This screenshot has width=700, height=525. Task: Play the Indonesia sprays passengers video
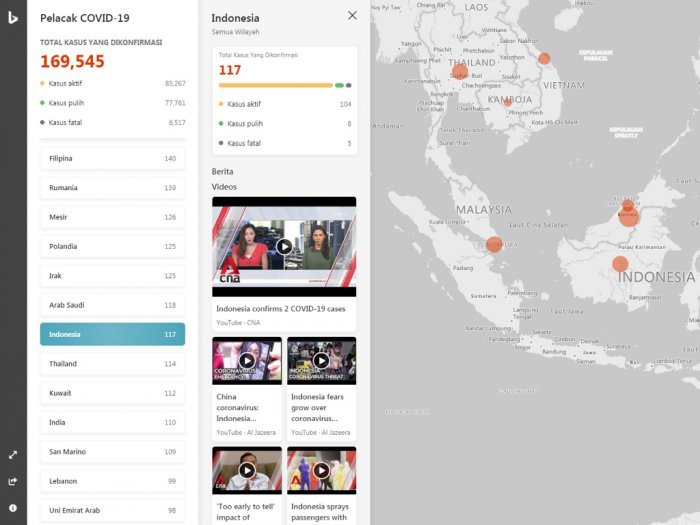click(321, 470)
